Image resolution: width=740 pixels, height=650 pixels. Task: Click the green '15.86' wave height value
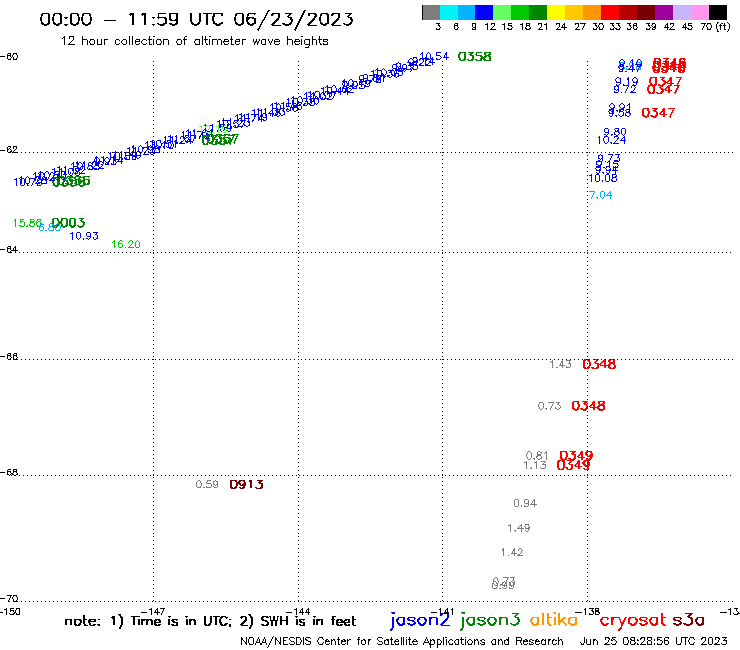pos(27,223)
